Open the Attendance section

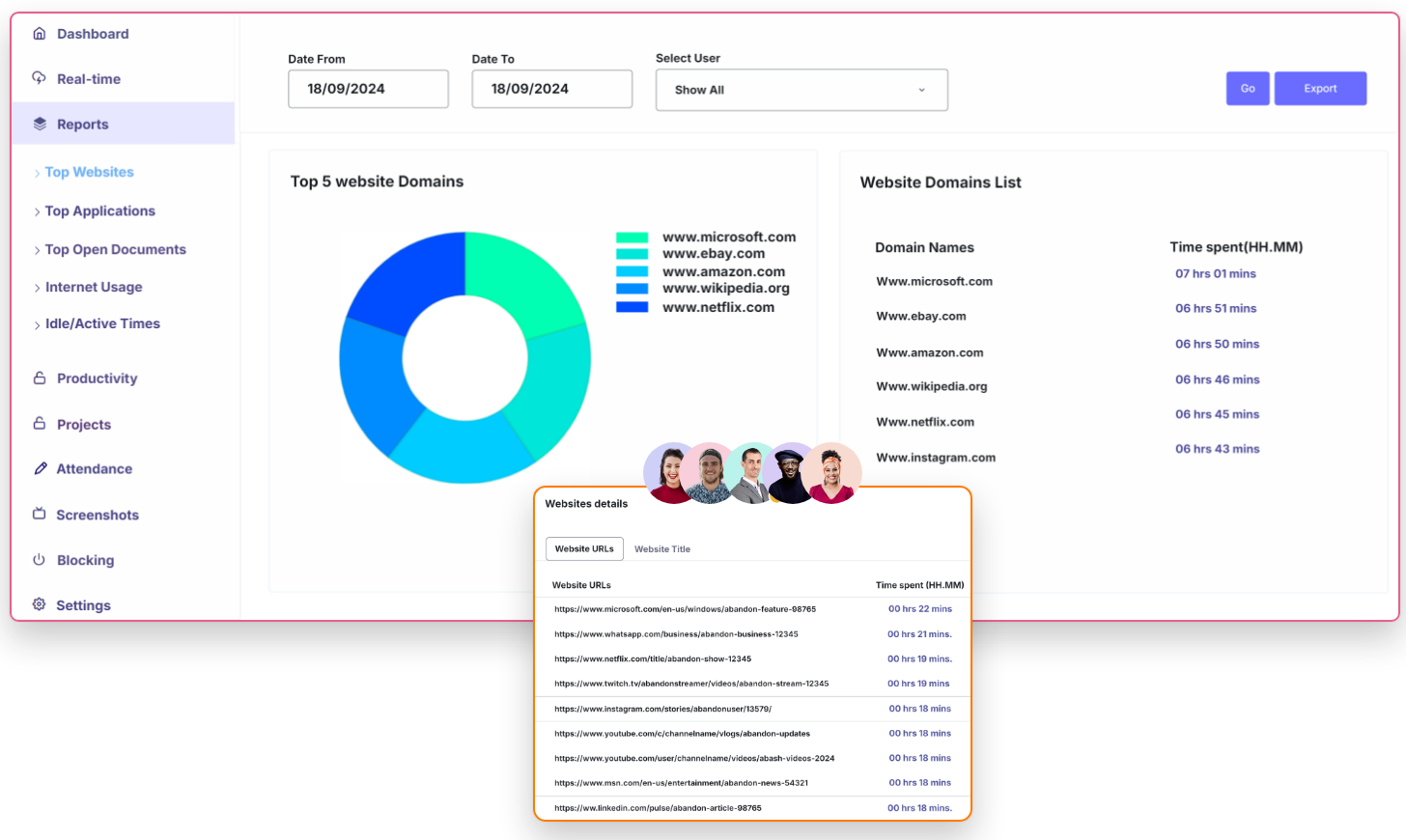95,469
